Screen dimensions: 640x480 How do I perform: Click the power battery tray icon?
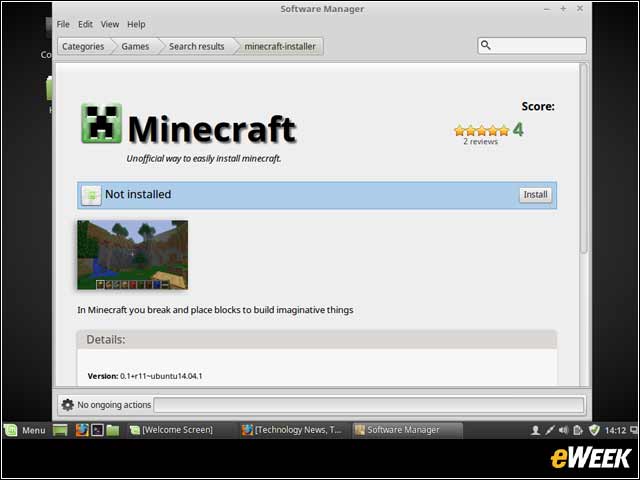[578, 430]
